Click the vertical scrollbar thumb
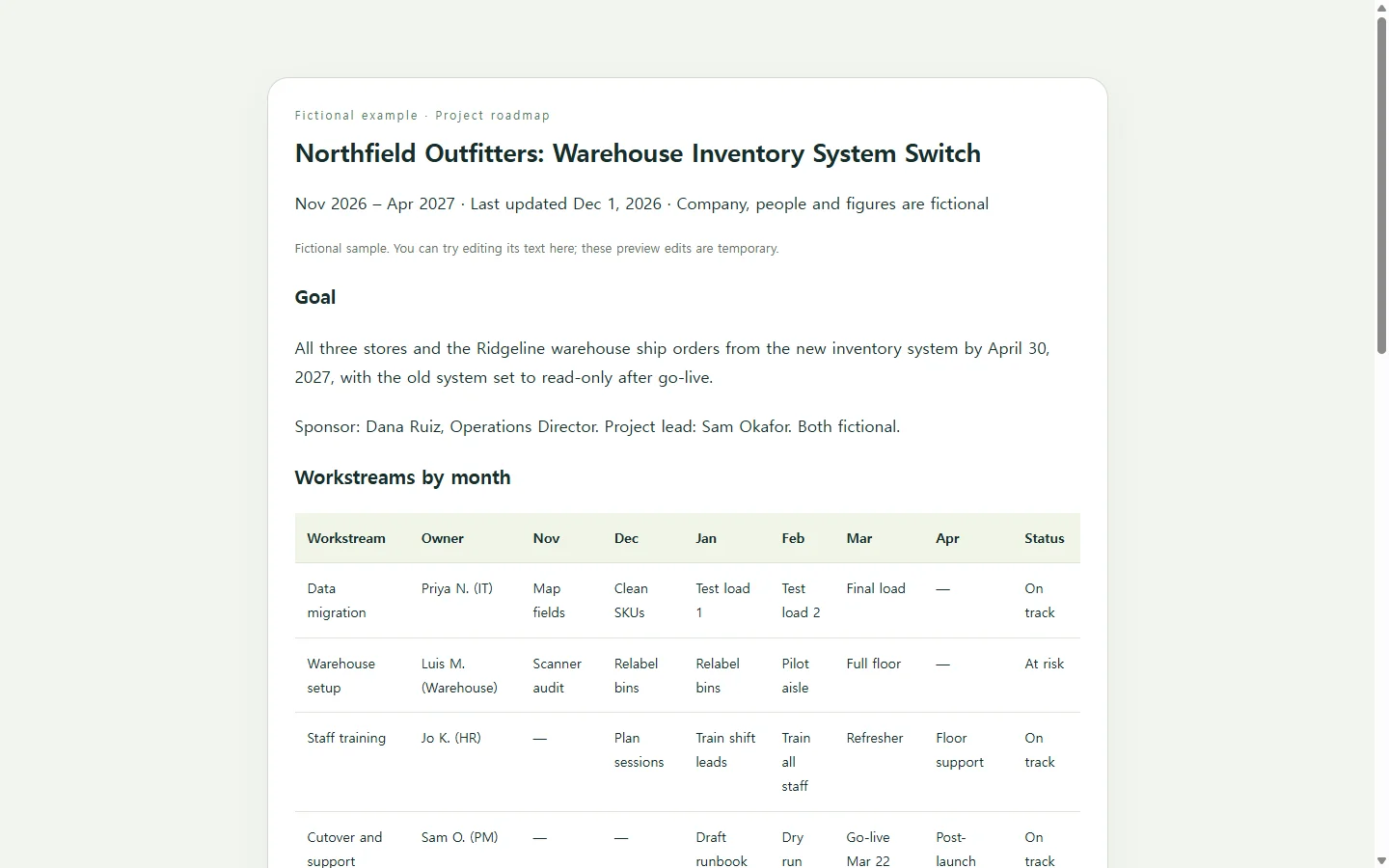The width and height of the screenshot is (1389, 868). [x=1381, y=185]
